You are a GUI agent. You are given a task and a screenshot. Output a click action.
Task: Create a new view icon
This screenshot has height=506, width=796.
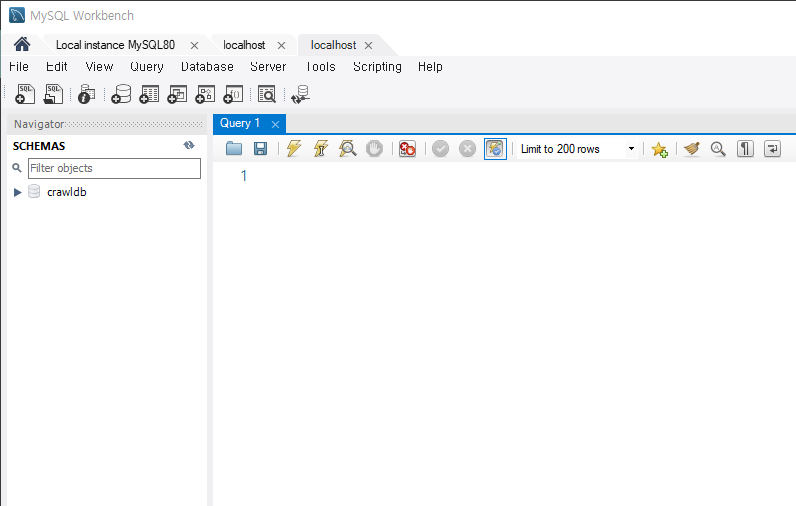click(x=177, y=94)
